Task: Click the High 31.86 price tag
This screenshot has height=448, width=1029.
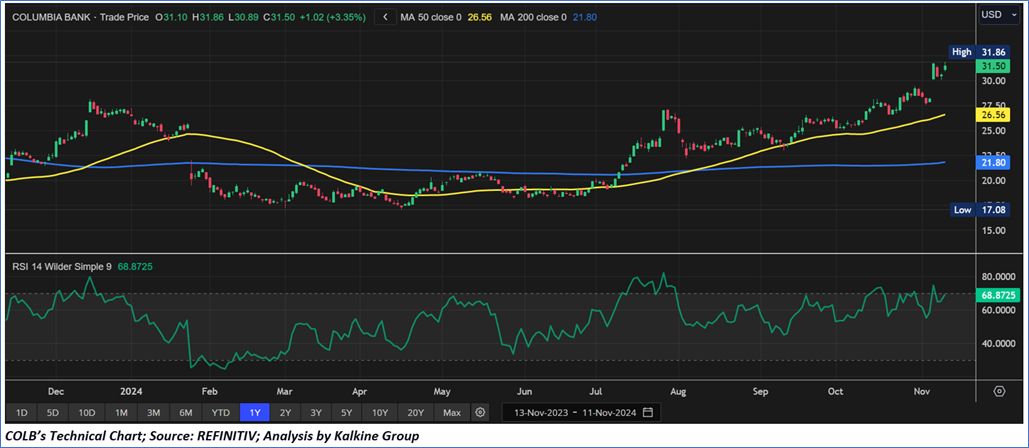Action: coord(978,52)
